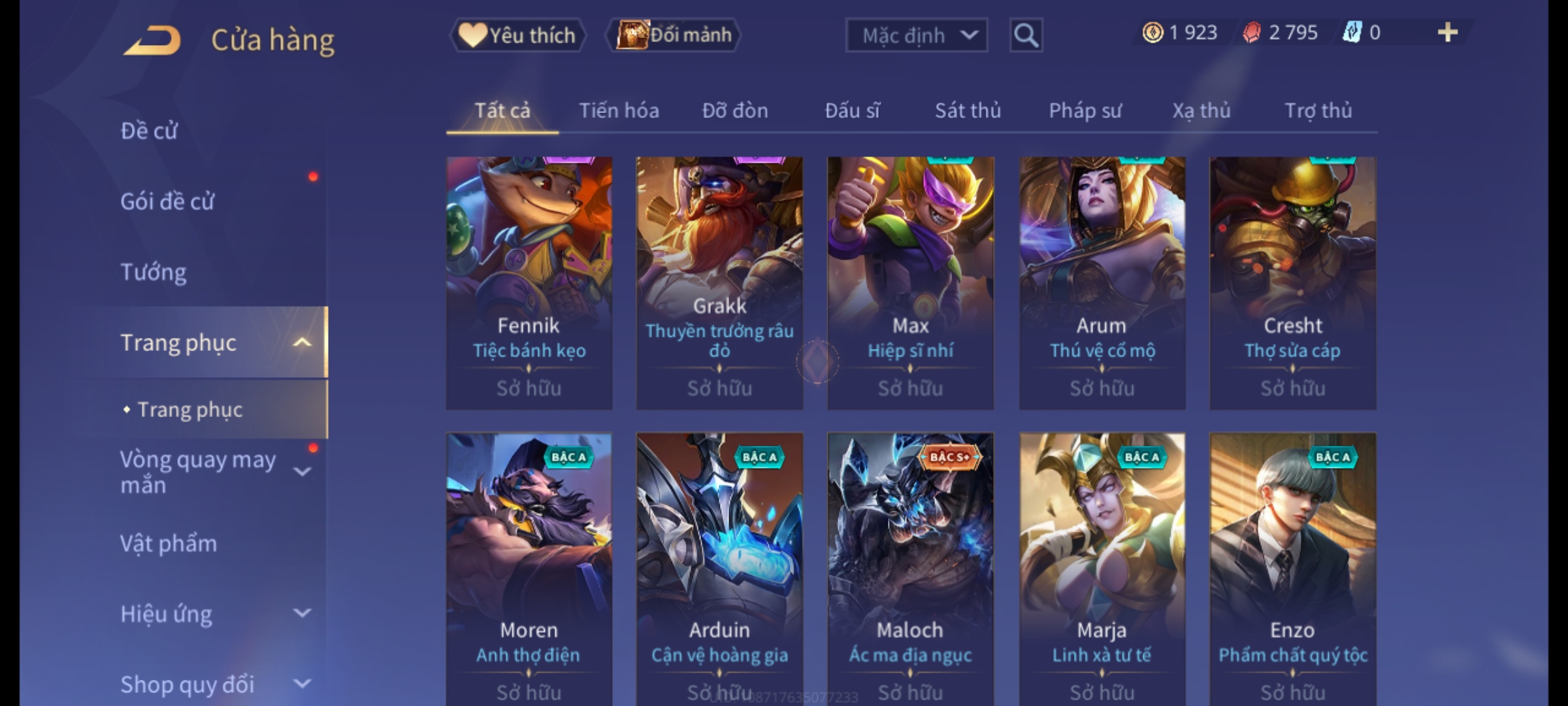Screen dimensions: 1568x706
Task: Go to Tướng in the sidebar
Action: [x=154, y=272]
